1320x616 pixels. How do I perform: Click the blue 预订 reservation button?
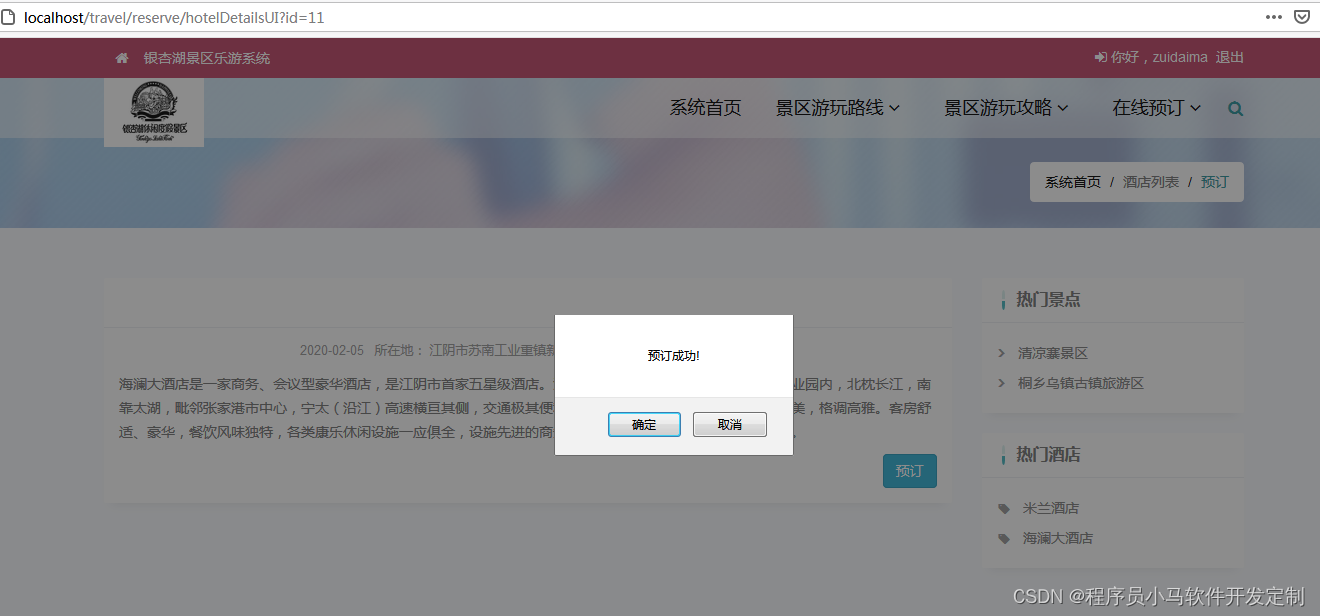(x=909, y=470)
